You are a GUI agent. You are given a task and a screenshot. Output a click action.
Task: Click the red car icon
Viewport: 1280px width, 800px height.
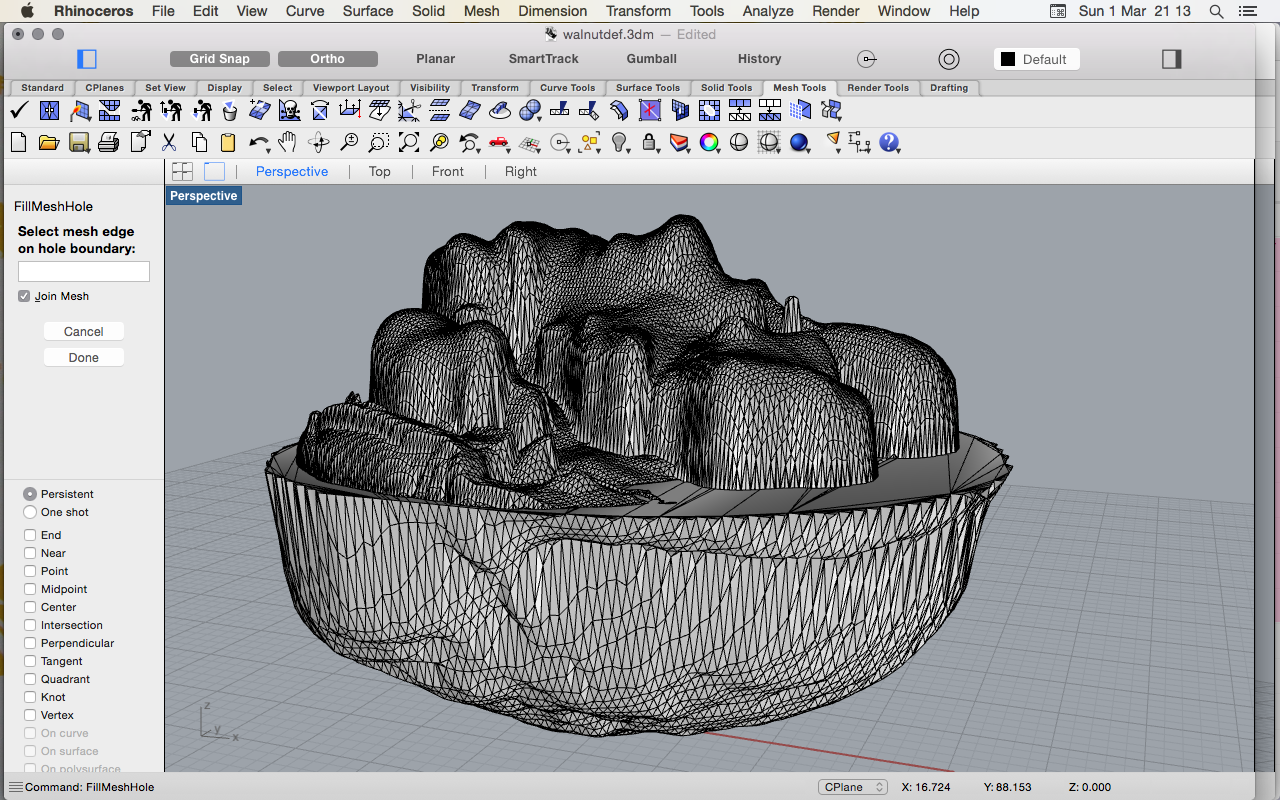coord(499,142)
